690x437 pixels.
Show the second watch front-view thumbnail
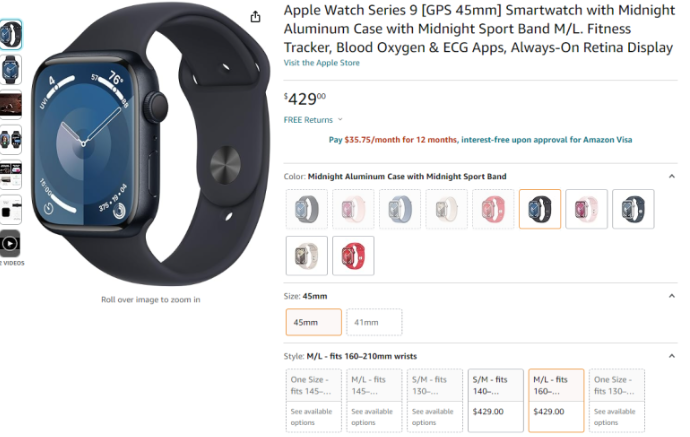click(11, 70)
